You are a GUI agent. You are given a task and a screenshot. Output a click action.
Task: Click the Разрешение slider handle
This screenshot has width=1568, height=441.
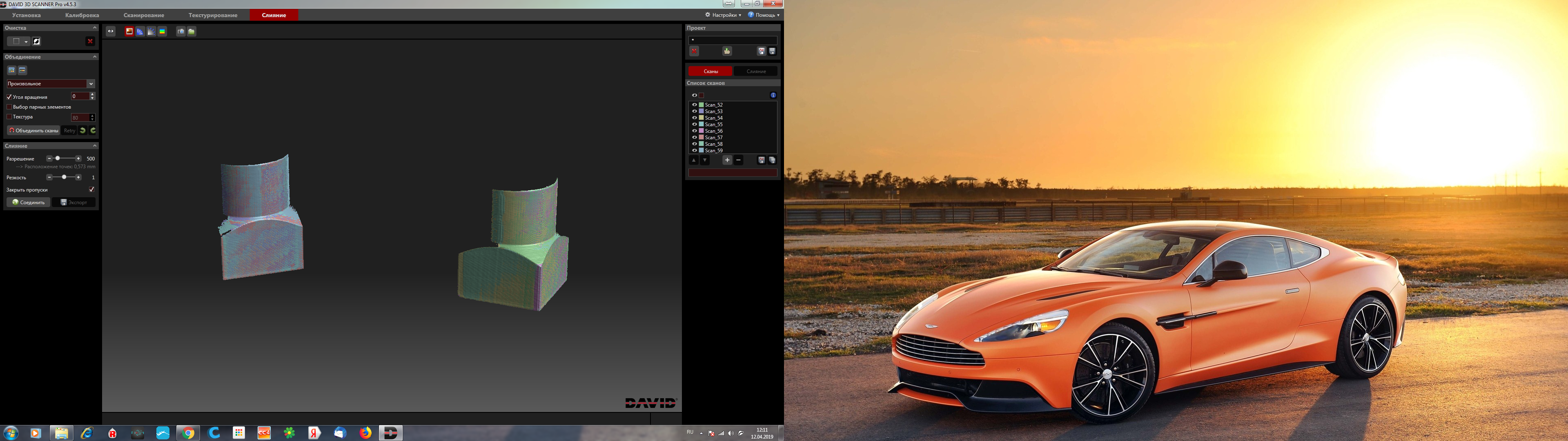[58, 158]
